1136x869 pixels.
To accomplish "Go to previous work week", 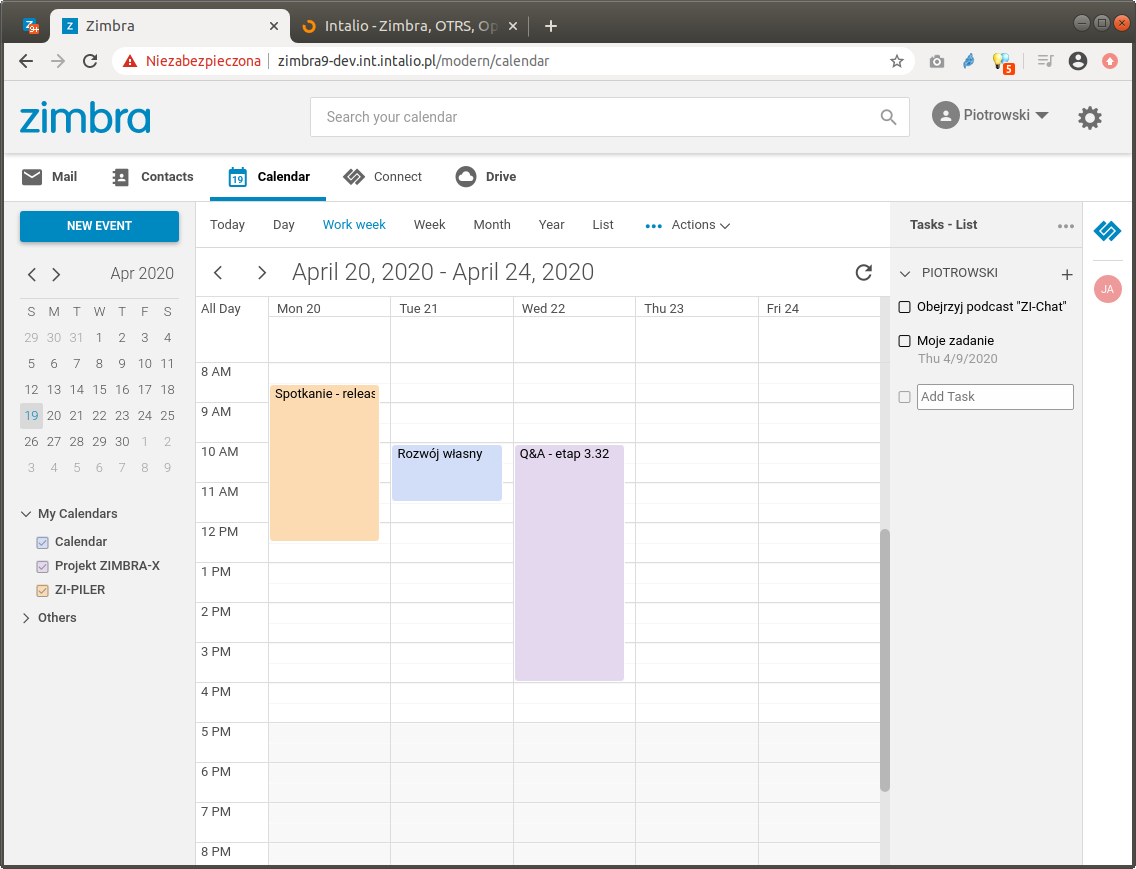I will click(218, 273).
